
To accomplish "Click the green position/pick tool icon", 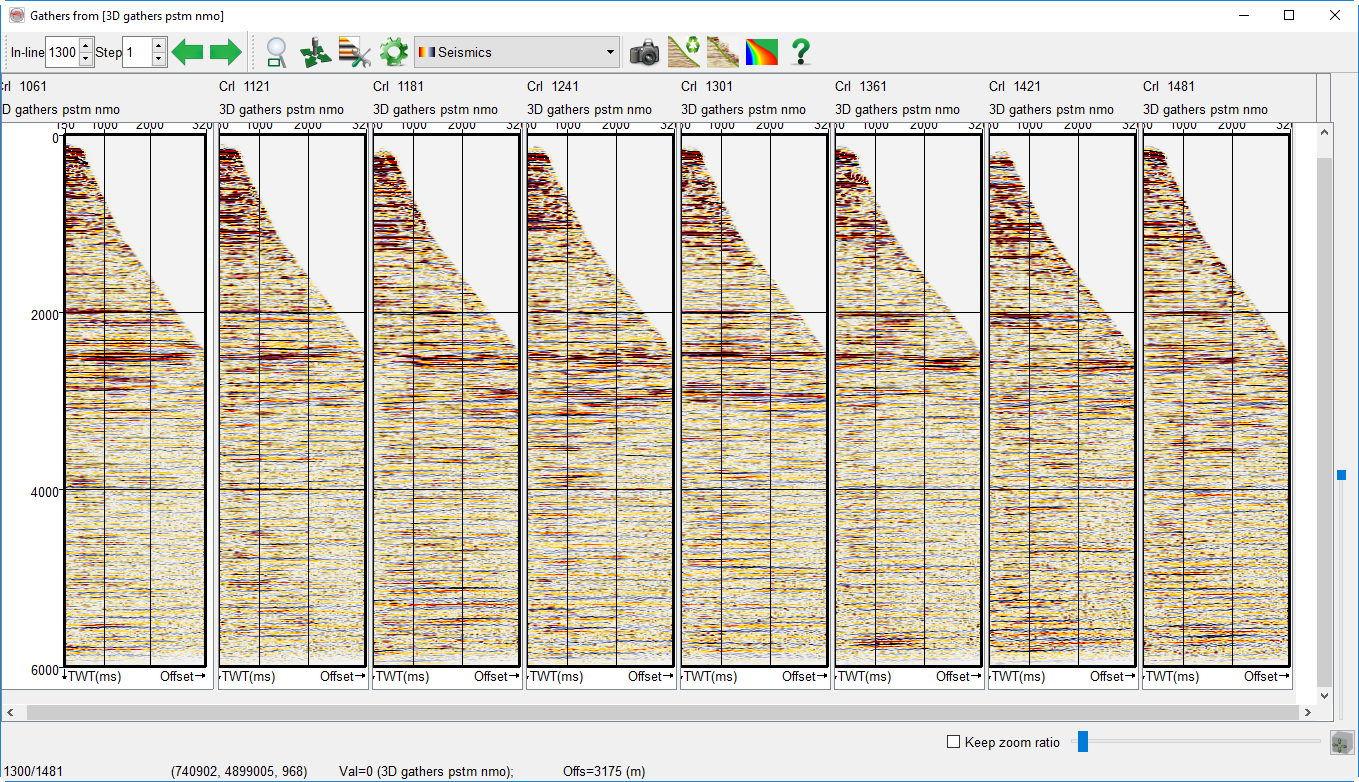I will coord(316,52).
